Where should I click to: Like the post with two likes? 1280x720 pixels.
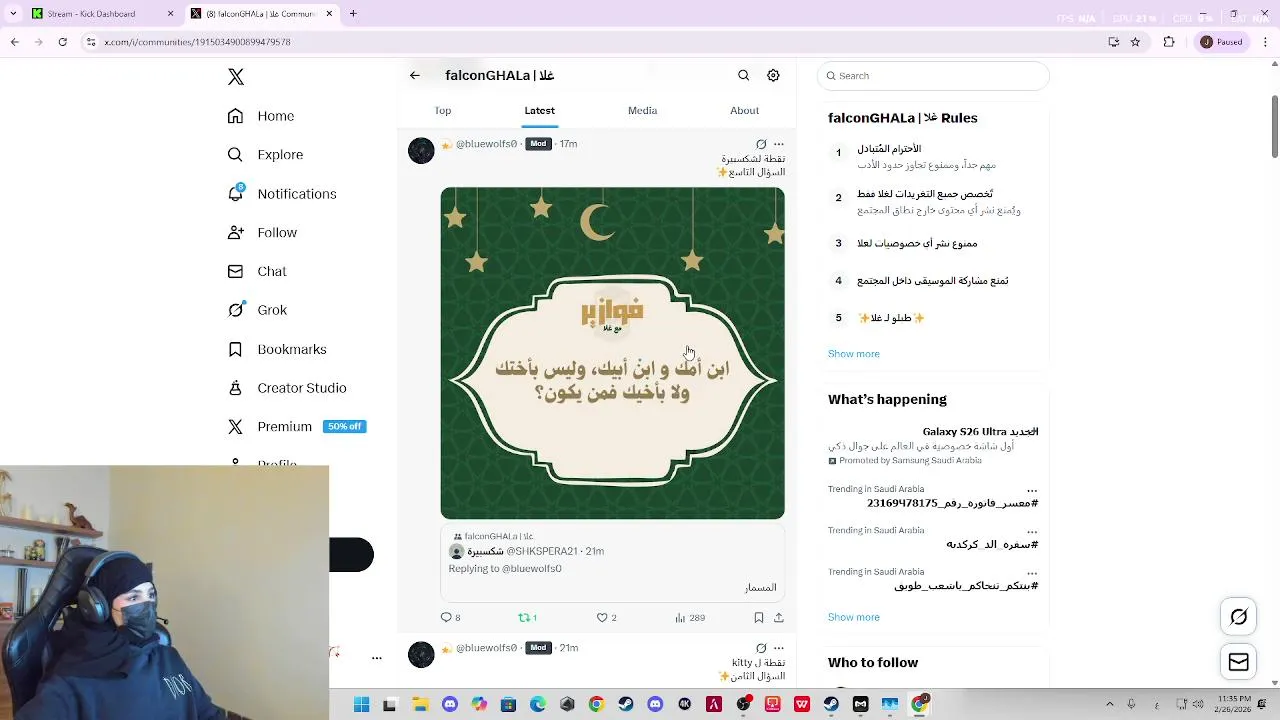point(606,618)
